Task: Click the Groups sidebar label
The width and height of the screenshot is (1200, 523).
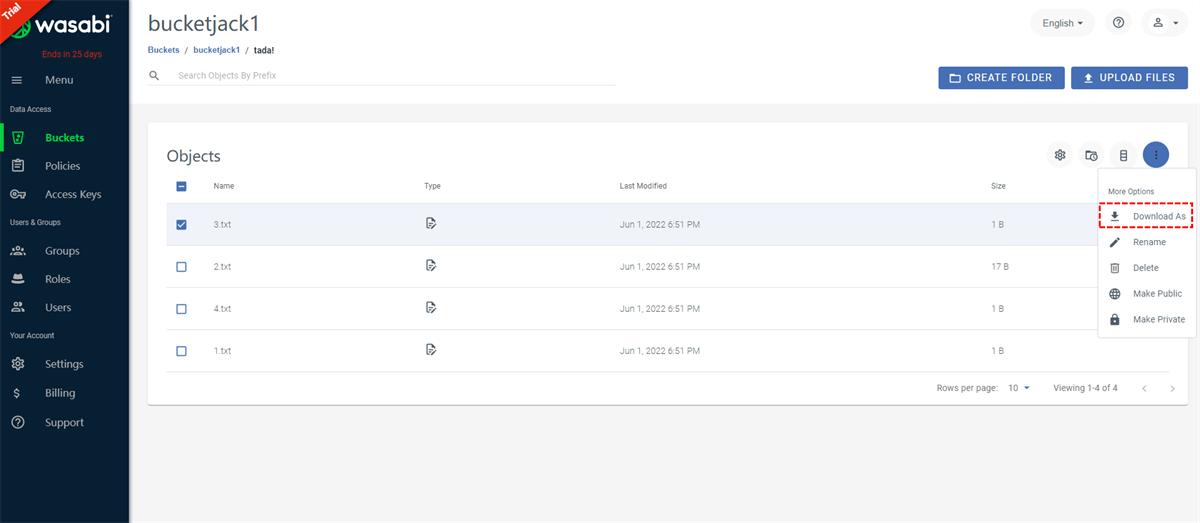Action: click(x=62, y=251)
